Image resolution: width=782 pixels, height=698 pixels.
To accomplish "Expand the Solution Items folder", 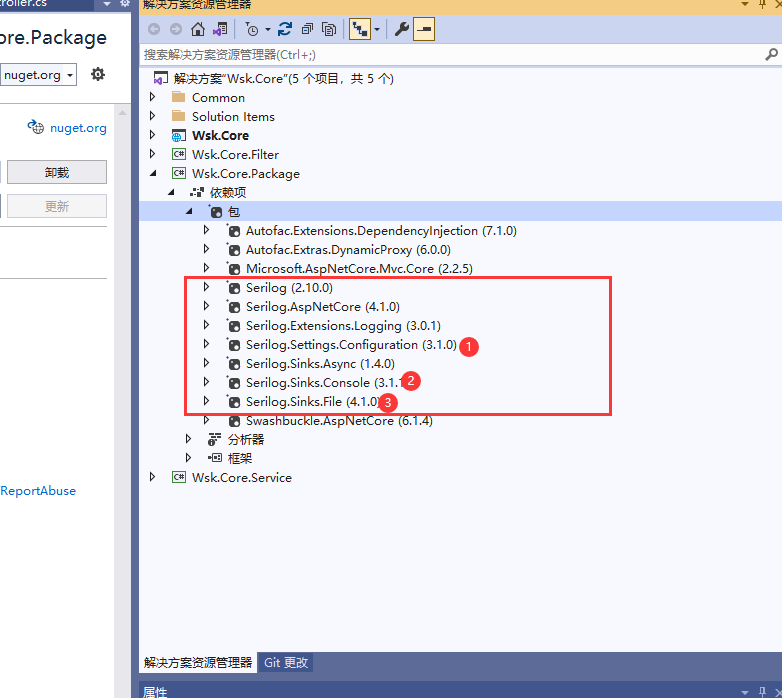I will click(153, 116).
